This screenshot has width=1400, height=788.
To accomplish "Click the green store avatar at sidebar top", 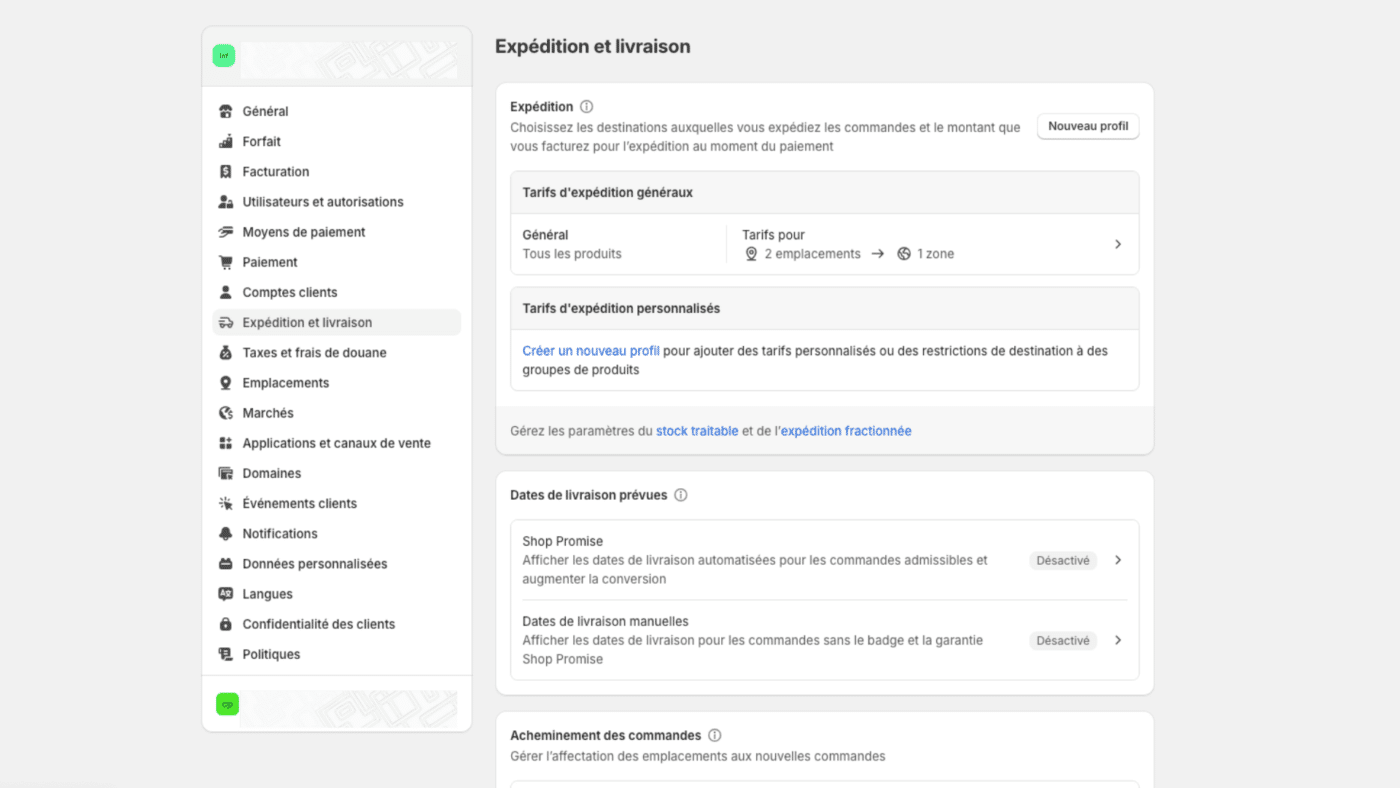I will (x=224, y=56).
